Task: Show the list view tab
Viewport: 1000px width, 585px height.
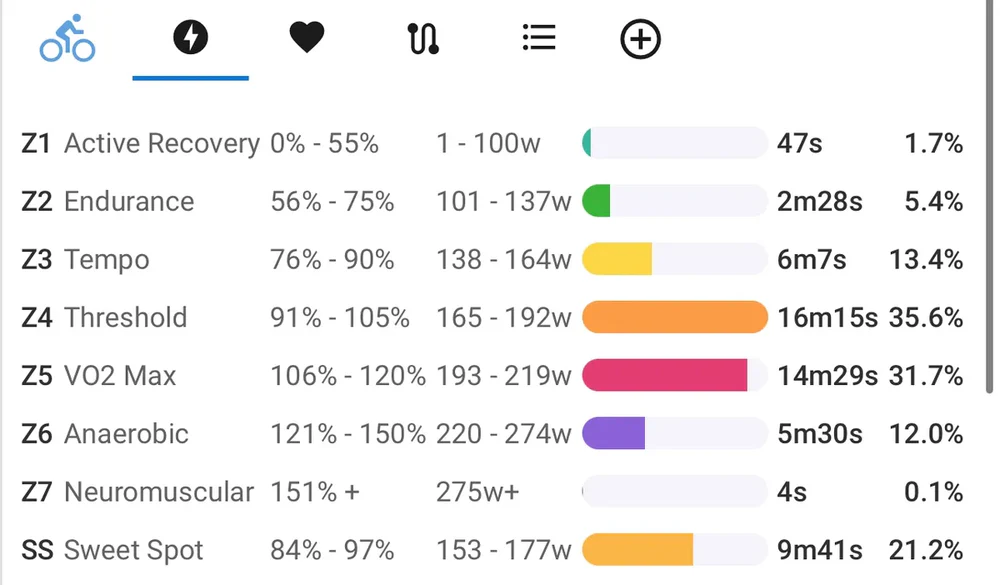Action: click(539, 40)
